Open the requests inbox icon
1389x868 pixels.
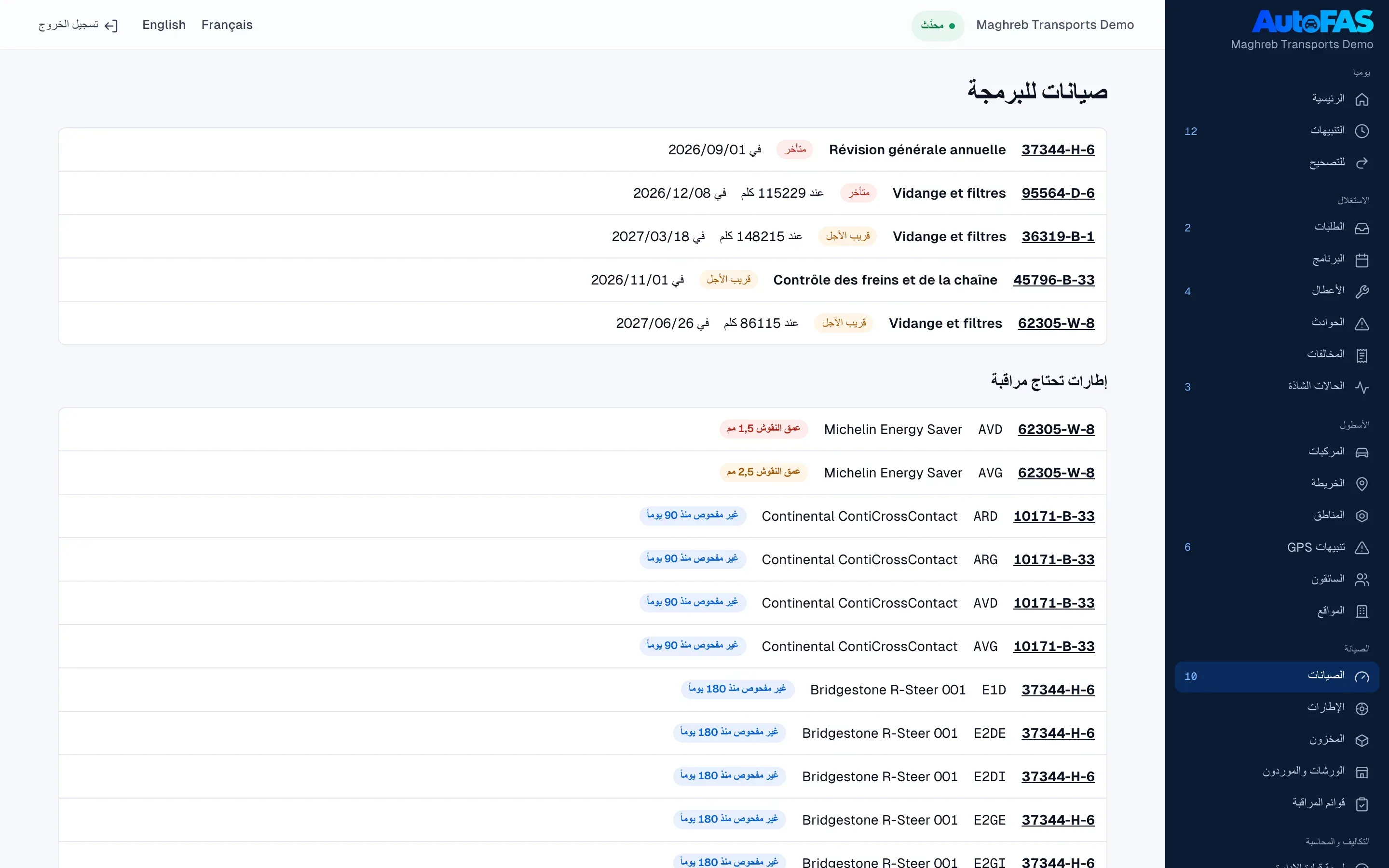(x=1362, y=228)
